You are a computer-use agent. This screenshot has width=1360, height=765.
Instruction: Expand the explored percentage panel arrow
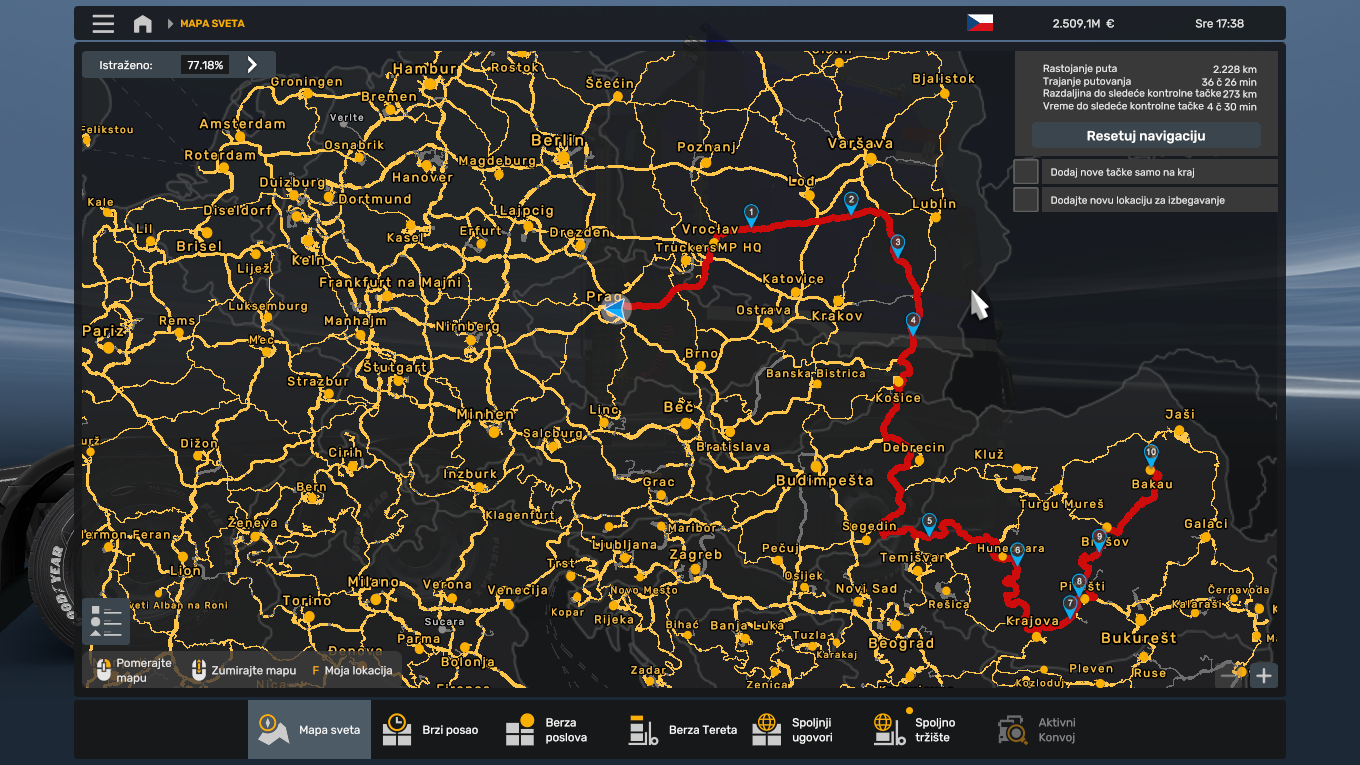coord(252,65)
